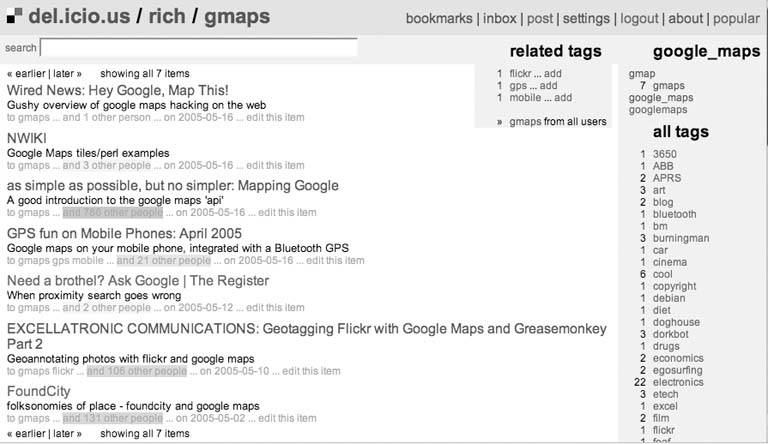Click 'add' next to flickr related tag
Viewport: 768px width, 444px height.
552,74
